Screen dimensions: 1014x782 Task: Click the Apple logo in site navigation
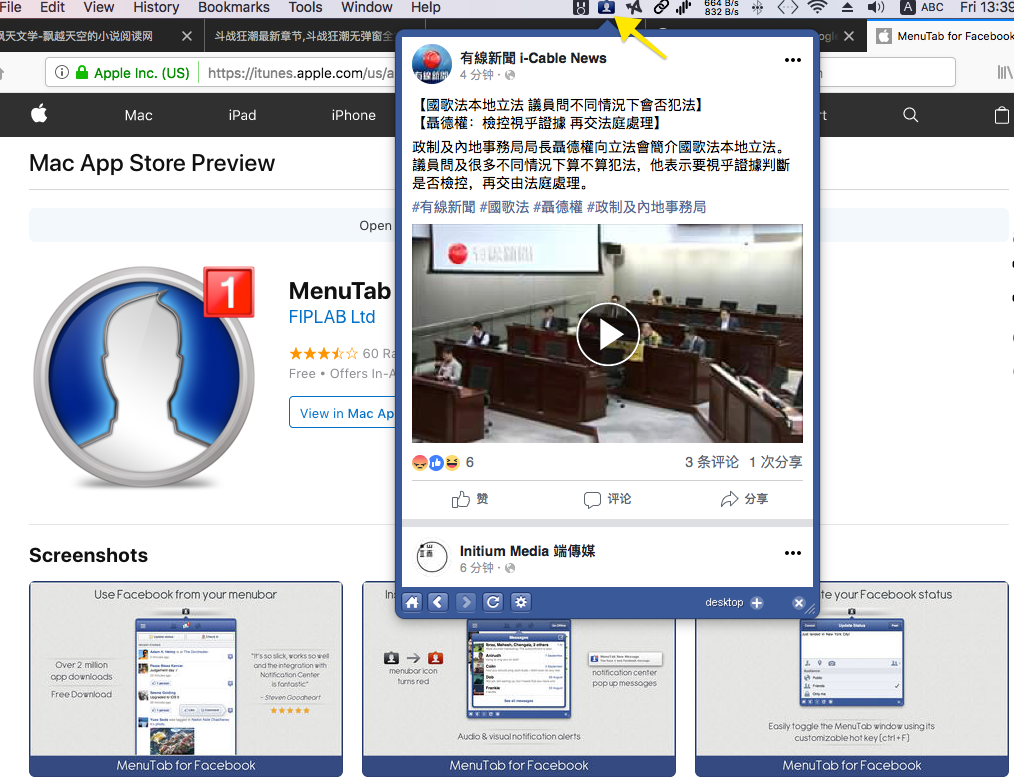coord(39,114)
